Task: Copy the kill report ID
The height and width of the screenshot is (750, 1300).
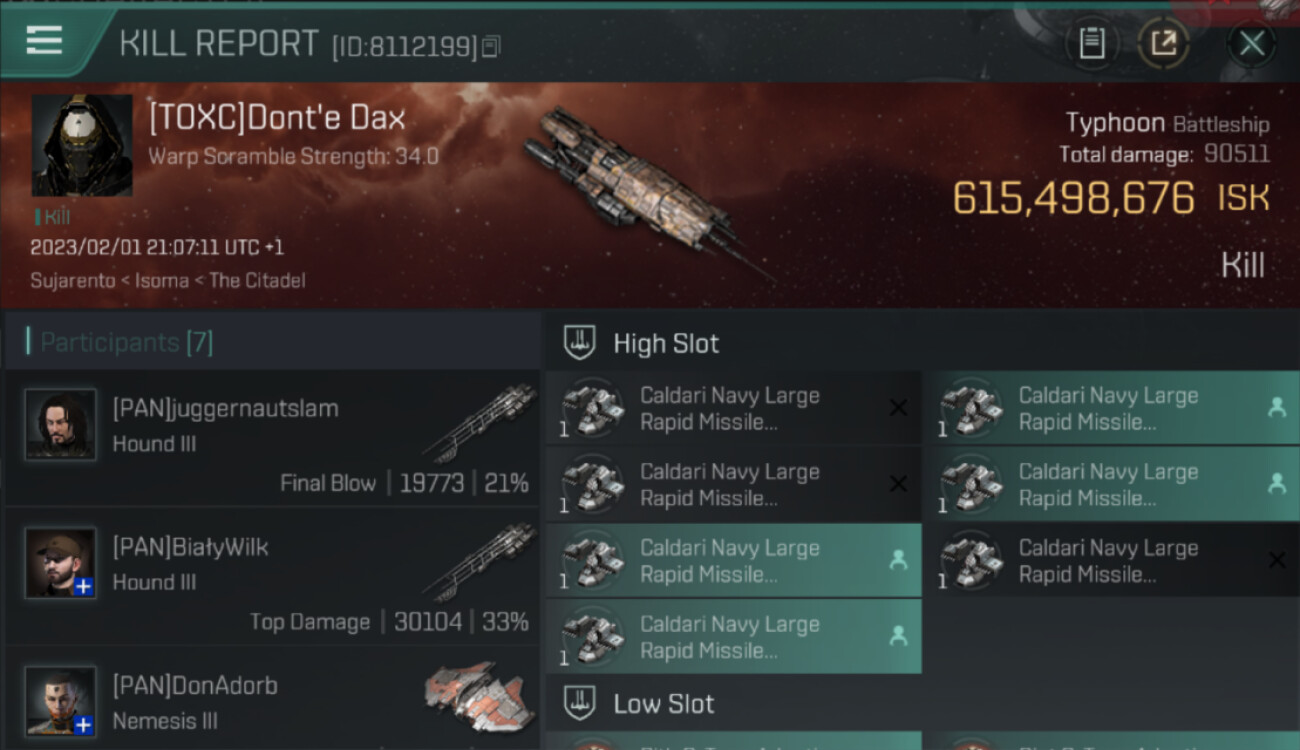Action: (x=491, y=46)
